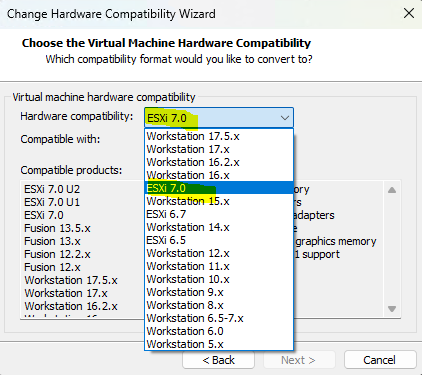Choose Workstation 12.x in dropdown

coord(219,253)
